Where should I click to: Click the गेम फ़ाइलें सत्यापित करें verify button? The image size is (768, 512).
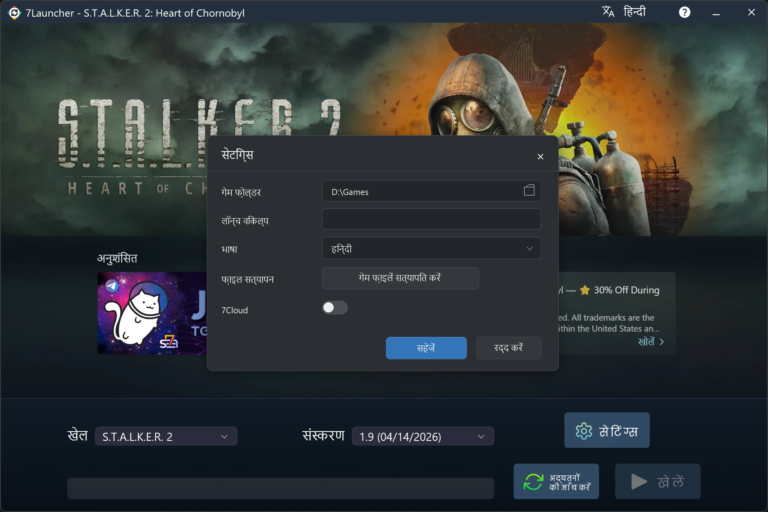[400, 278]
